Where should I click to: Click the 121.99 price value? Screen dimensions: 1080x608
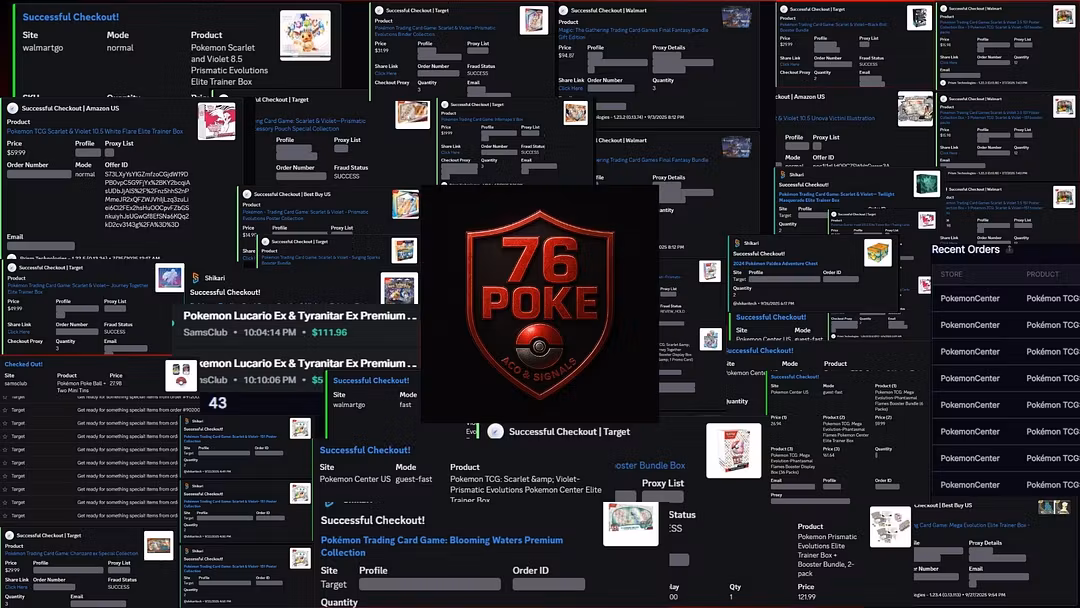(x=806, y=596)
